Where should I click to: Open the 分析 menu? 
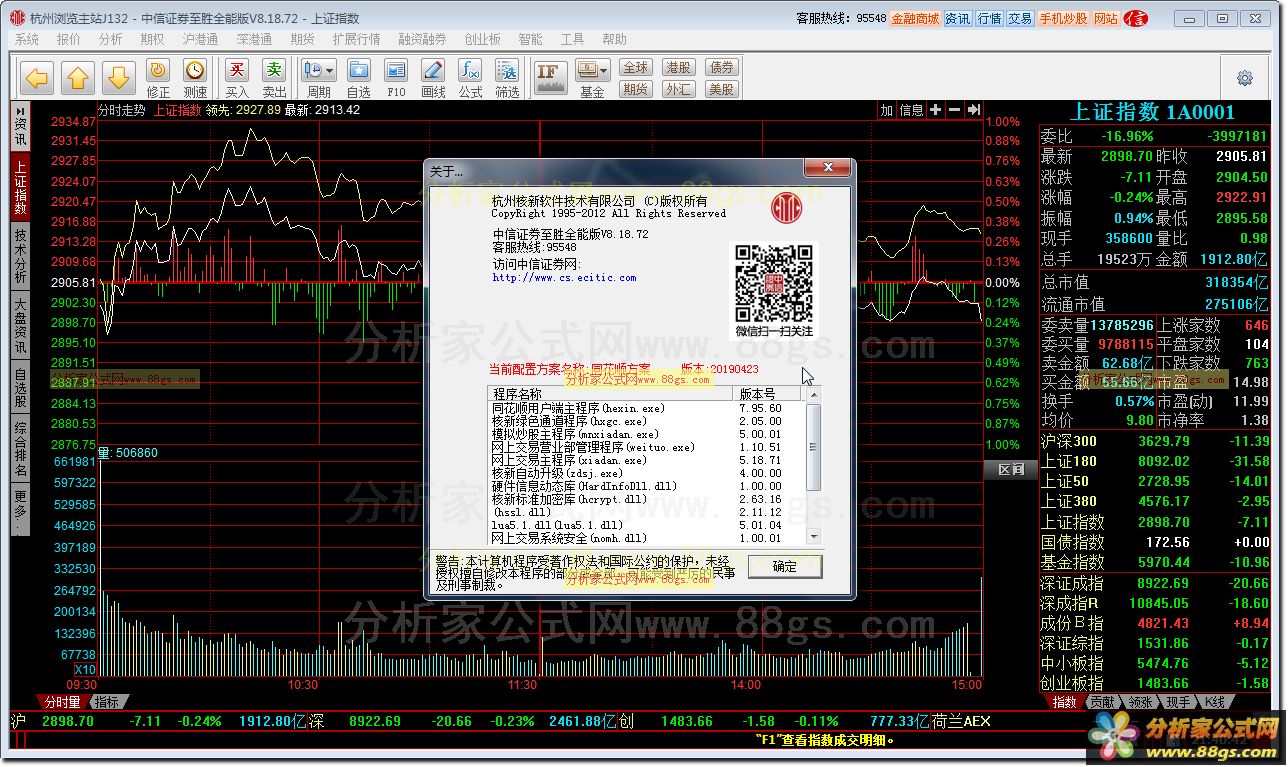(x=111, y=39)
